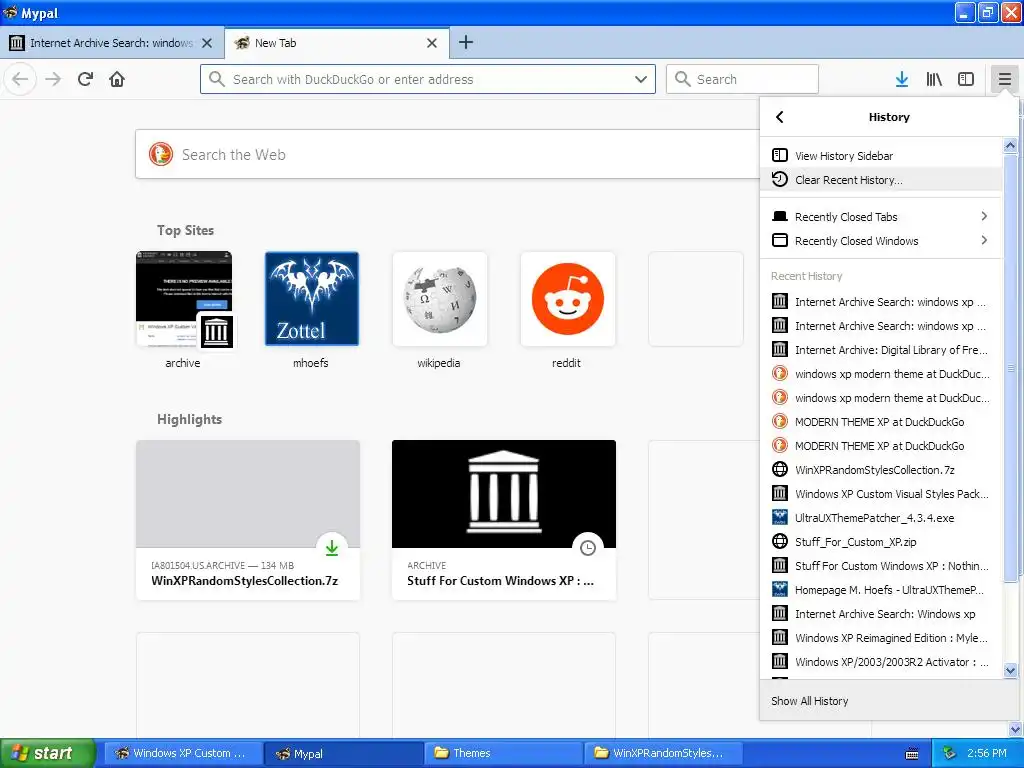Switch to Themes folder in taskbar
Image resolution: width=1024 pixels, height=768 pixels.
504,753
